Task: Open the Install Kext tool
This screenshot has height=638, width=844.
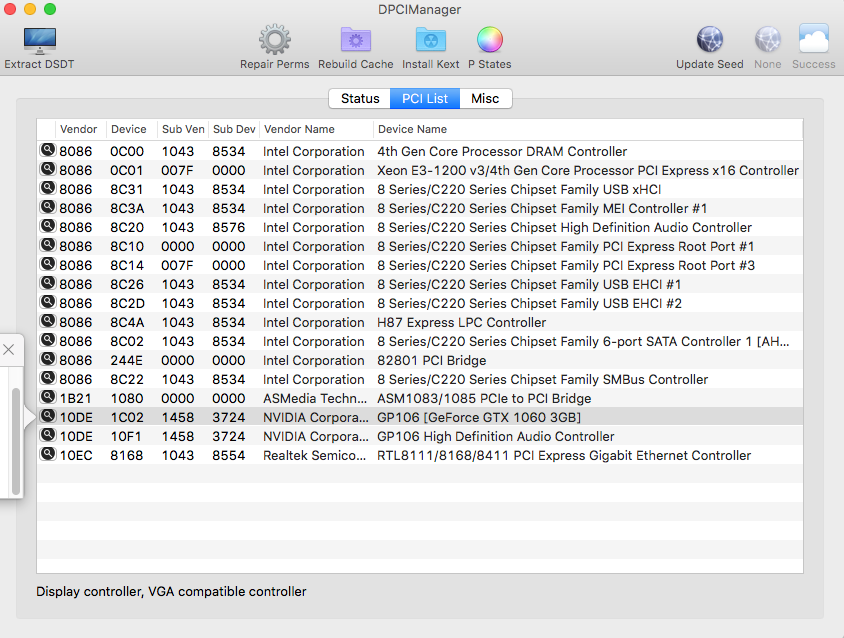Action: 431,40
